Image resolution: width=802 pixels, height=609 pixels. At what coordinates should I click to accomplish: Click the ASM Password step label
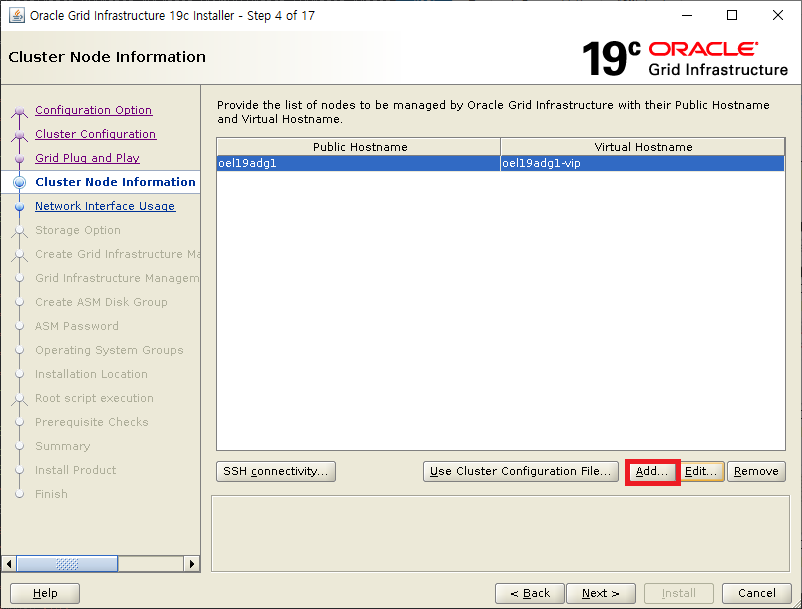[77, 326]
